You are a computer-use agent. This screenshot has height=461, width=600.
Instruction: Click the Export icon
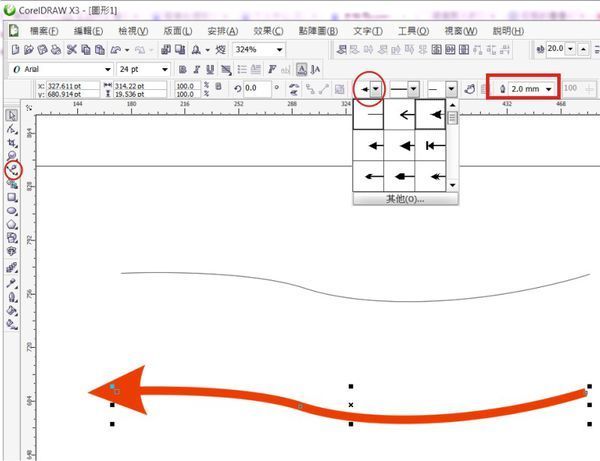coord(180,49)
